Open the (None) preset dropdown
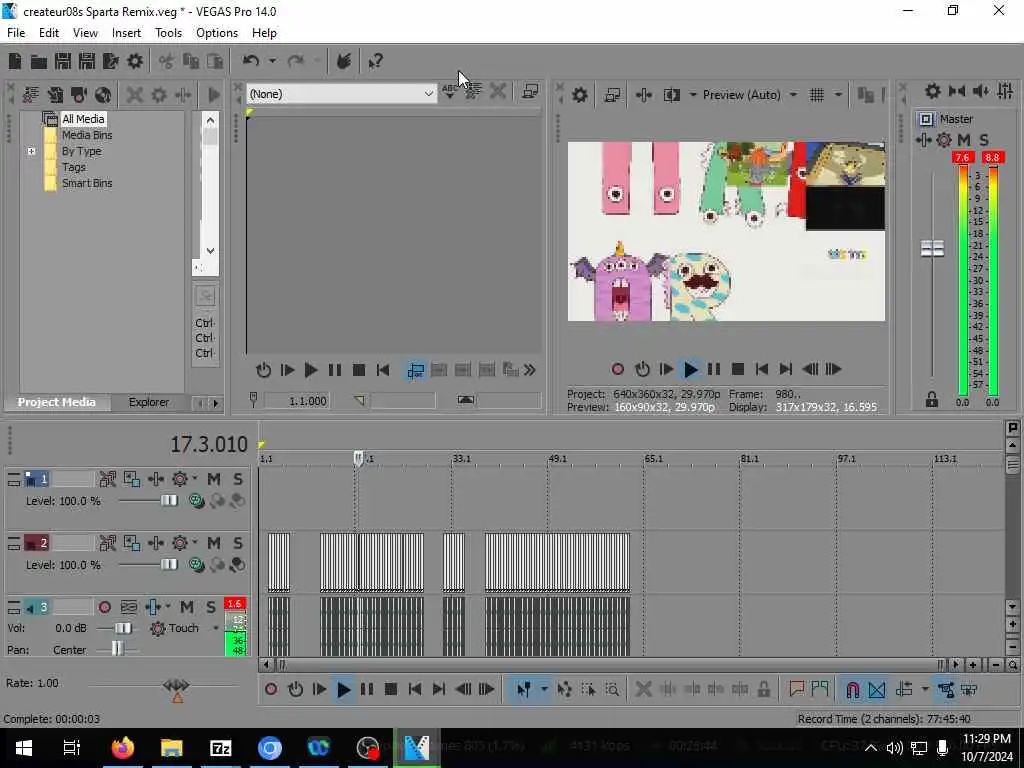 (x=428, y=94)
